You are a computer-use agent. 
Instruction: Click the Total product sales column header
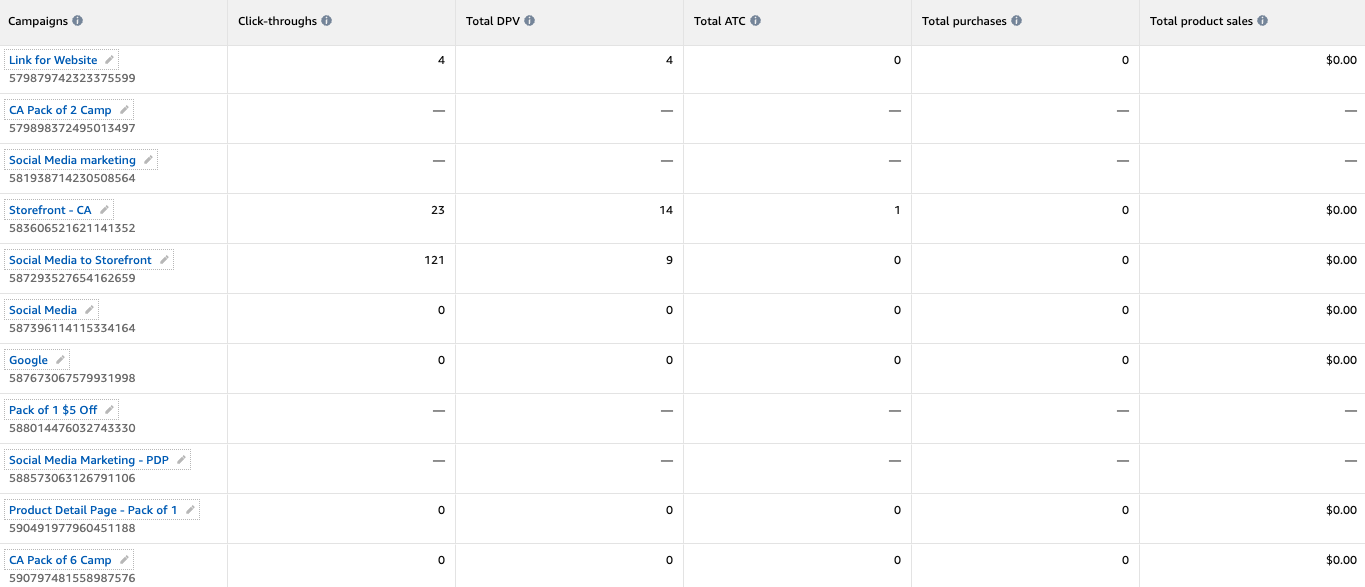click(x=1202, y=21)
